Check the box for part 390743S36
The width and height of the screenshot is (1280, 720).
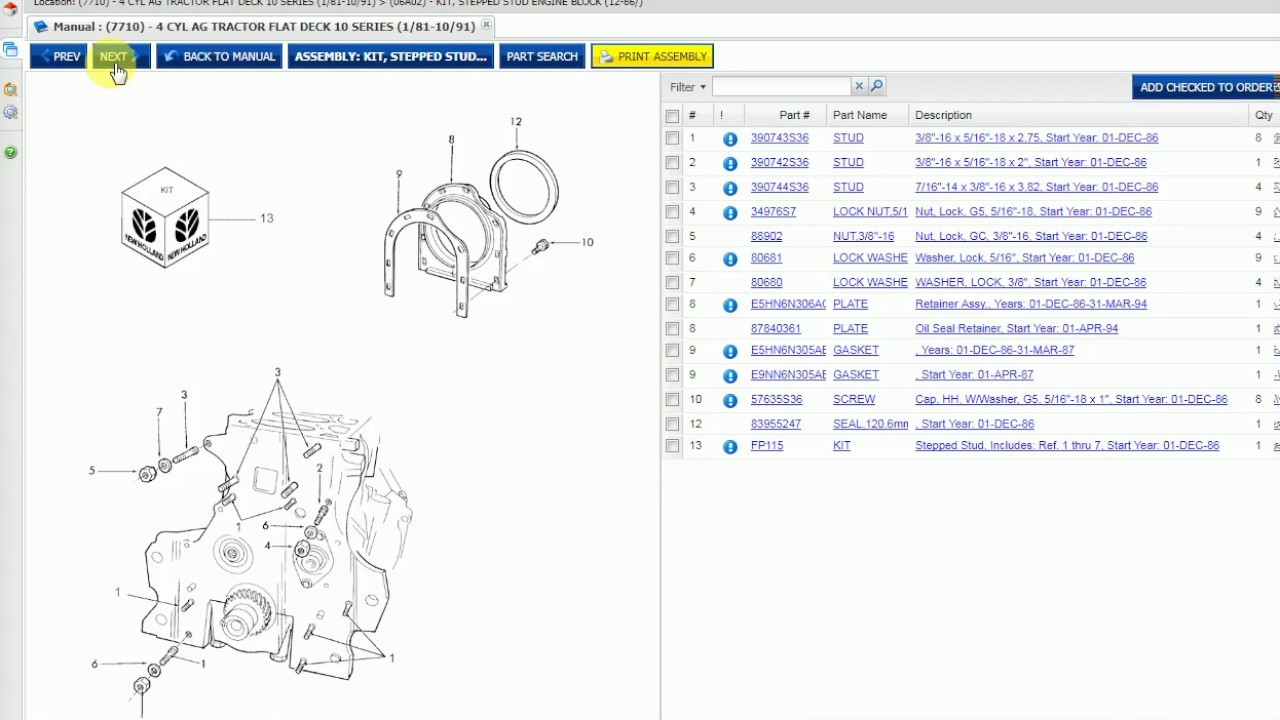click(672, 138)
